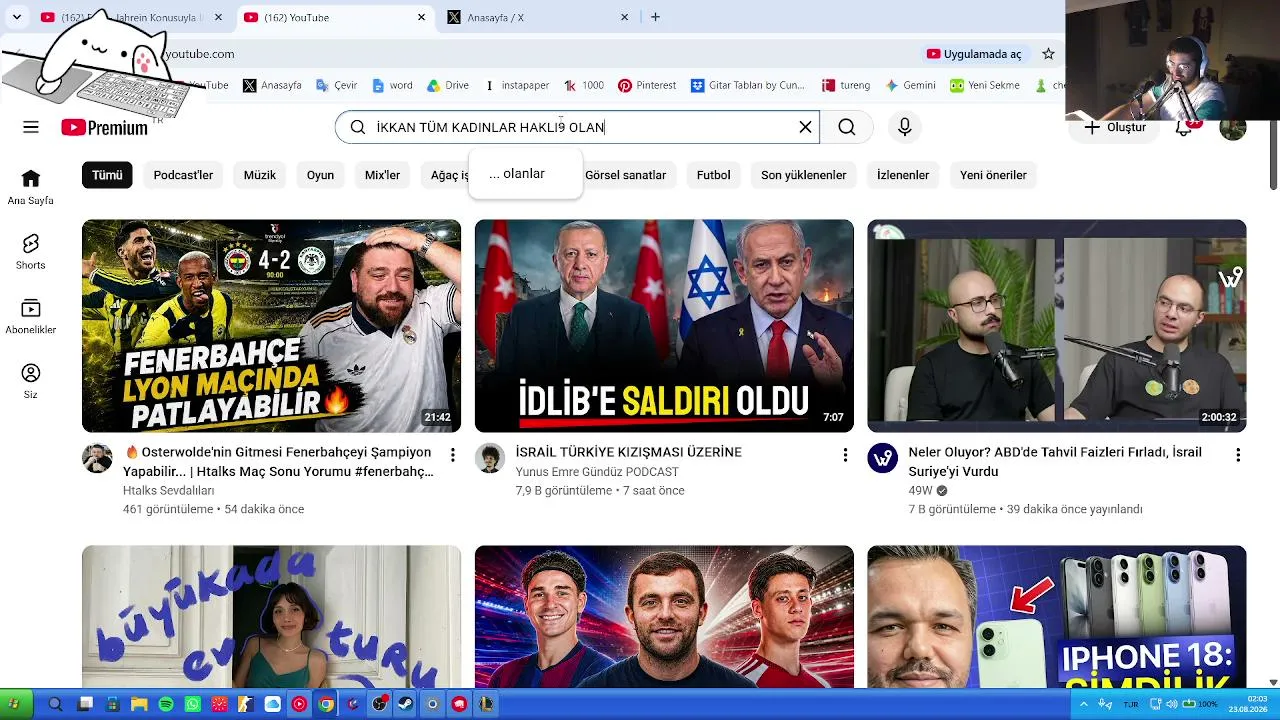Image resolution: width=1280 pixels, height=720 pixels.
Task: Open the YouTube guide hamburger menu
Action: (31, 127)
